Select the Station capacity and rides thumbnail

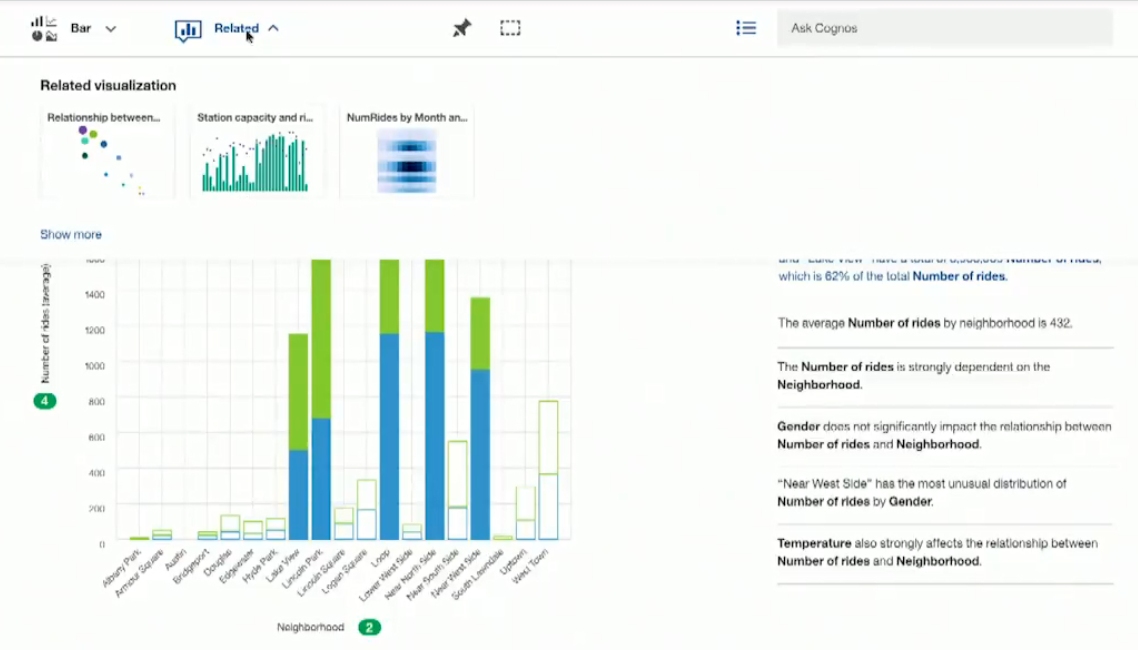pyautogui.click(x=257, y=152)
